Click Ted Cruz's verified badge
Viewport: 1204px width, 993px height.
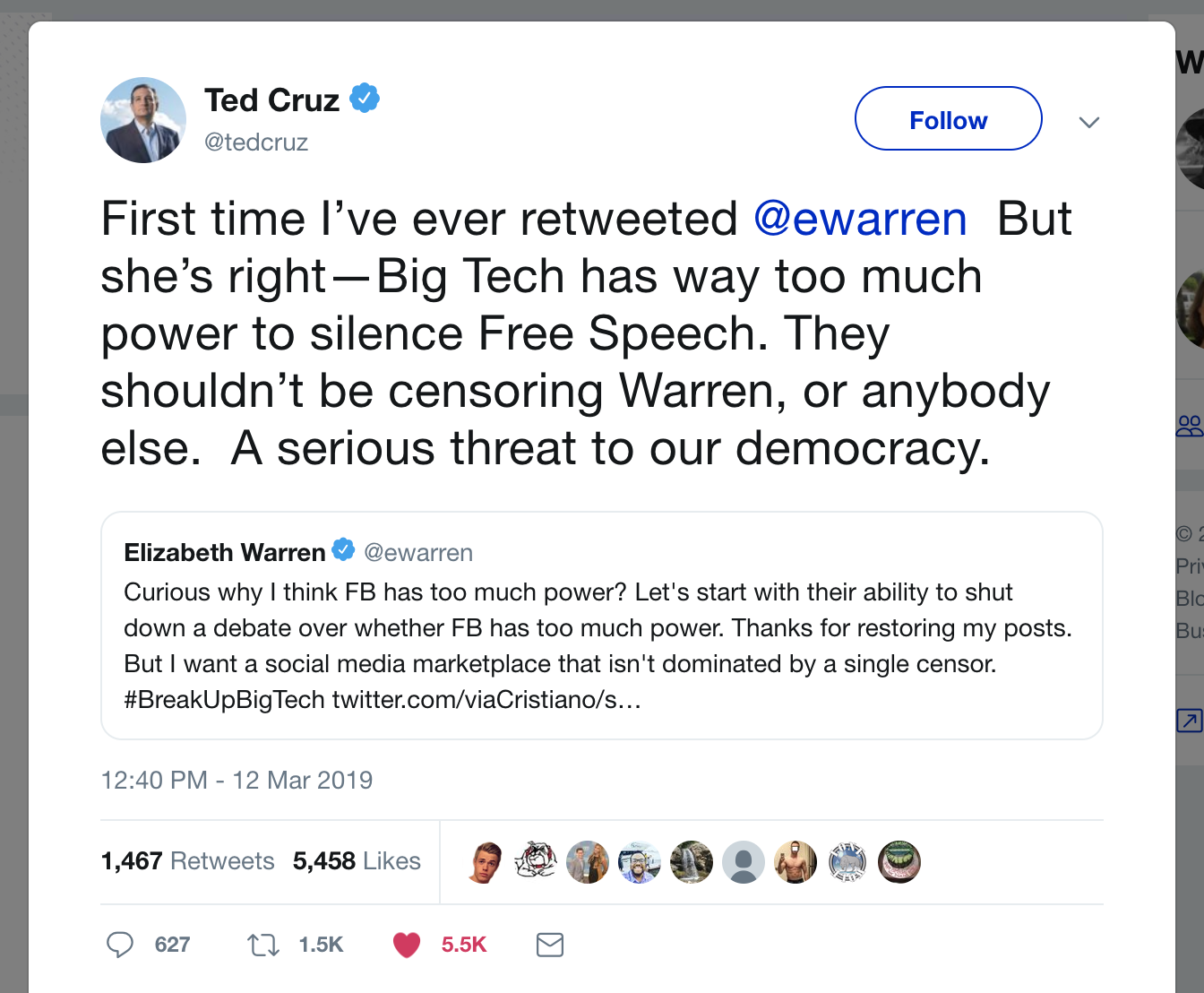pyautogui.click(x=366, y=98)
